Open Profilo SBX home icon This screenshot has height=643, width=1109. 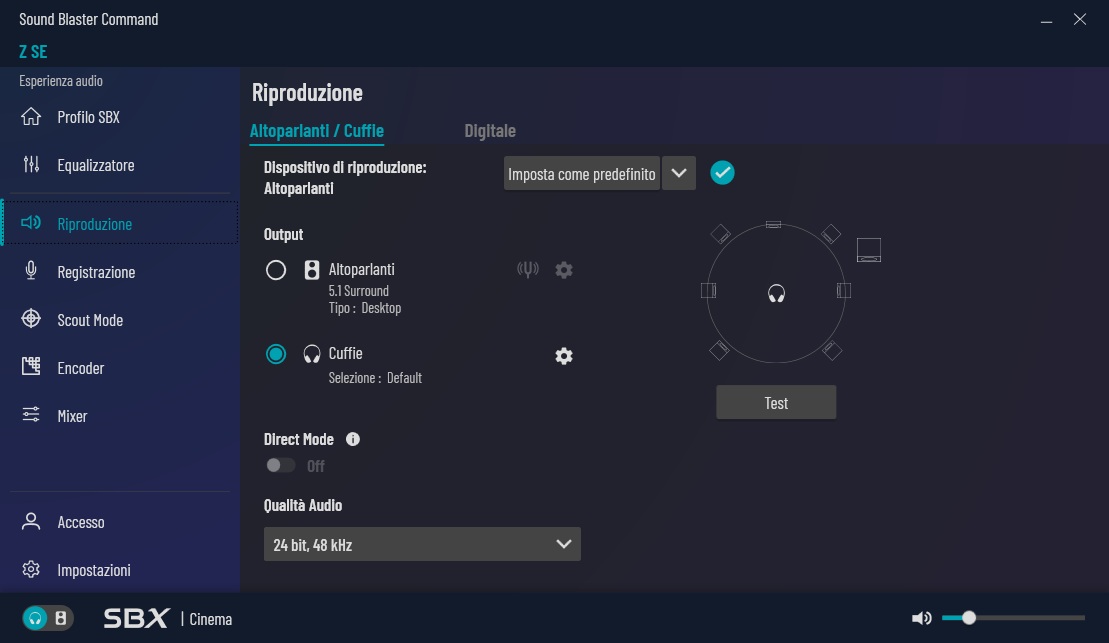31,116
